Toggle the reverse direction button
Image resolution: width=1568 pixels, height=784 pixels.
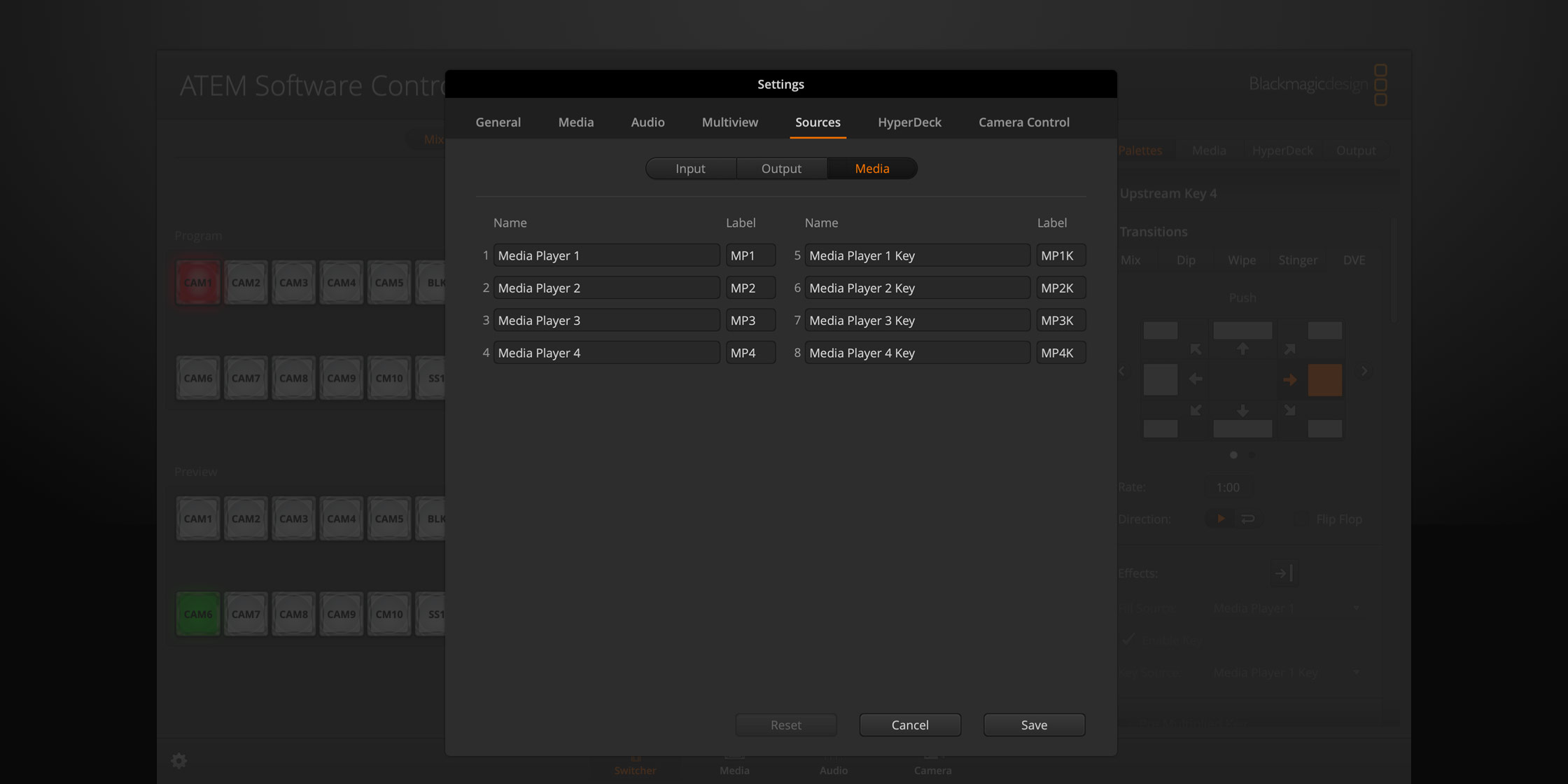(1248, 518)
